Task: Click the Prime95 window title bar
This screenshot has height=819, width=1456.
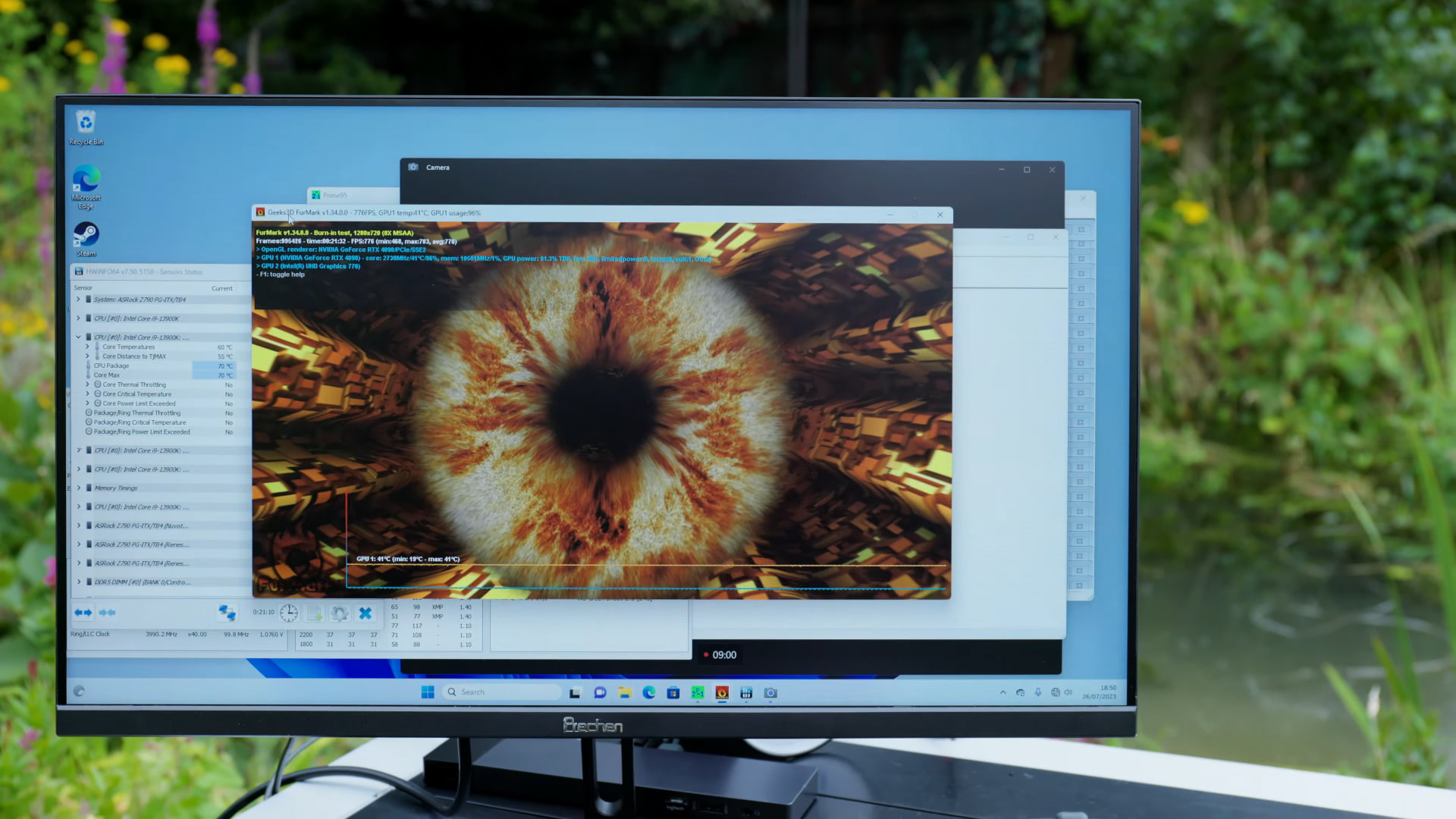Action: (353, 195)
